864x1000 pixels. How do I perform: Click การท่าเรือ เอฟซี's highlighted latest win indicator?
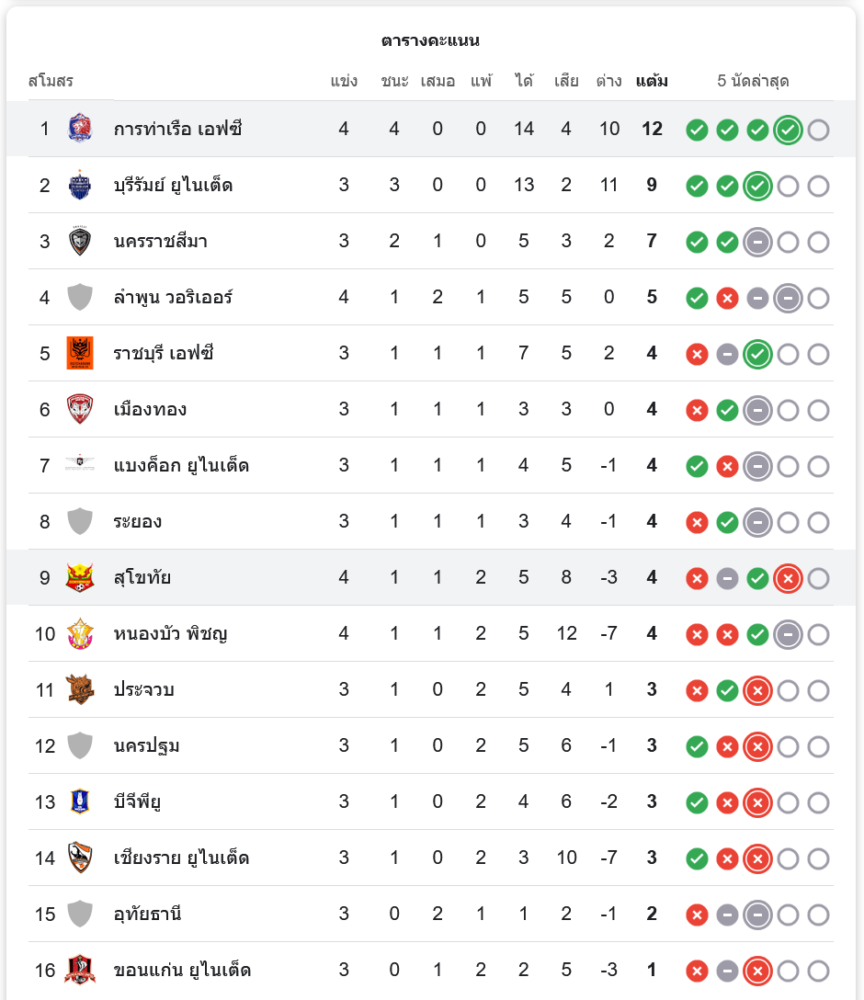click(x=788, y=129)
